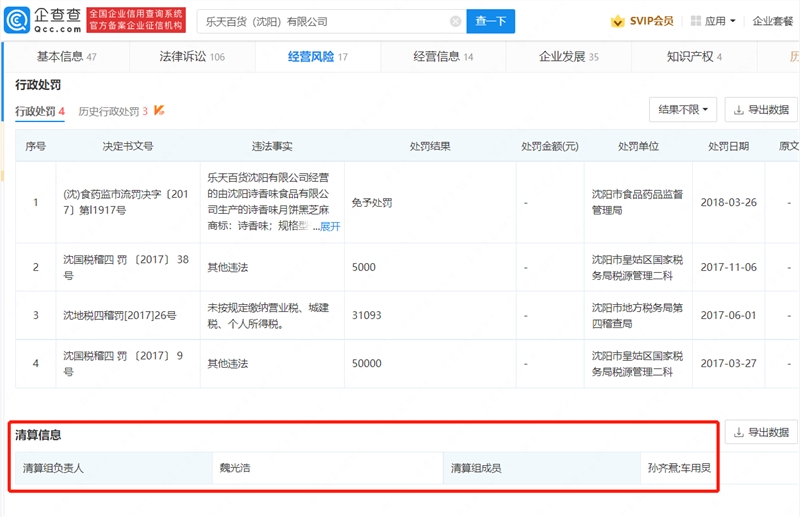Click penalty date 2018-03-26
Viewport: 800px width, 517px height.
tap(728, 203)
